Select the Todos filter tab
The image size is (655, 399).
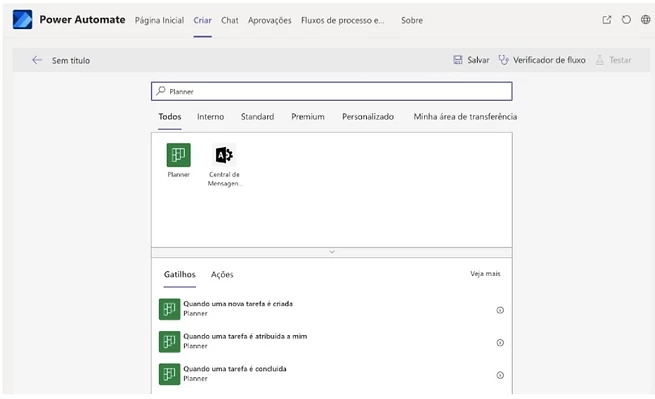pos(170,117)
